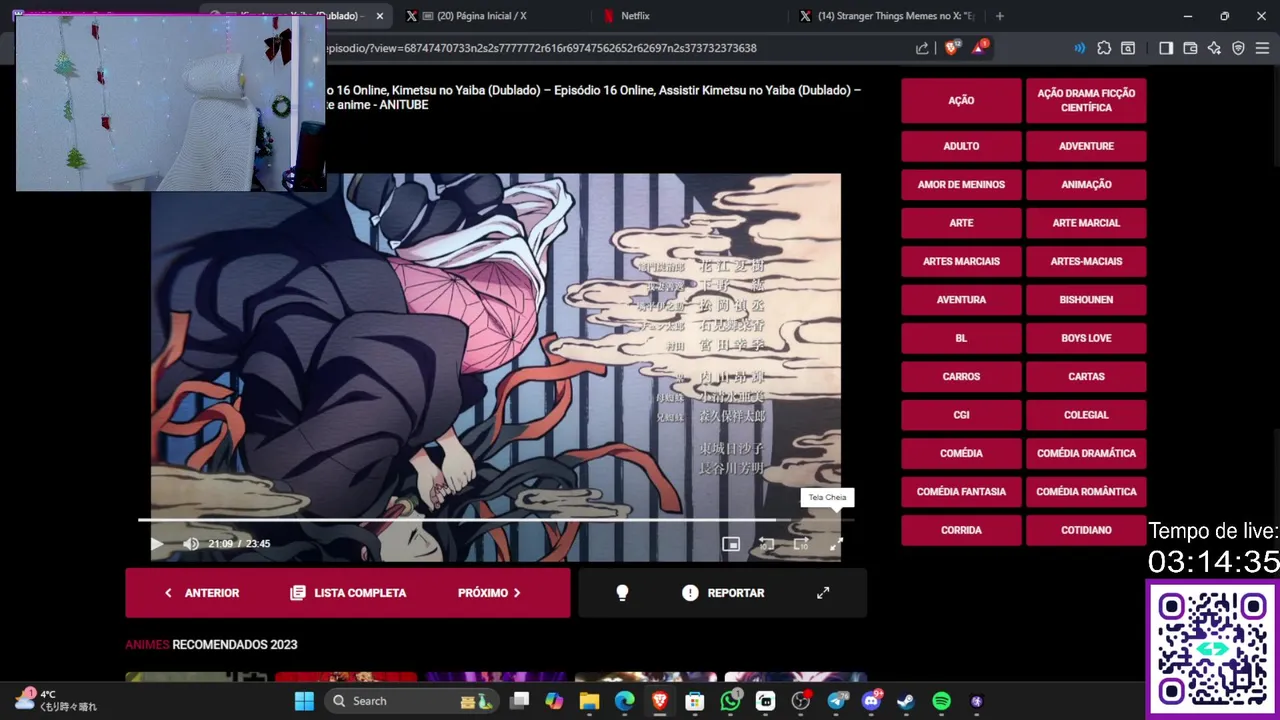Skip forward 10 seconds in video
This screenshot has width=1280, height=720.
[x=801, y=544]
